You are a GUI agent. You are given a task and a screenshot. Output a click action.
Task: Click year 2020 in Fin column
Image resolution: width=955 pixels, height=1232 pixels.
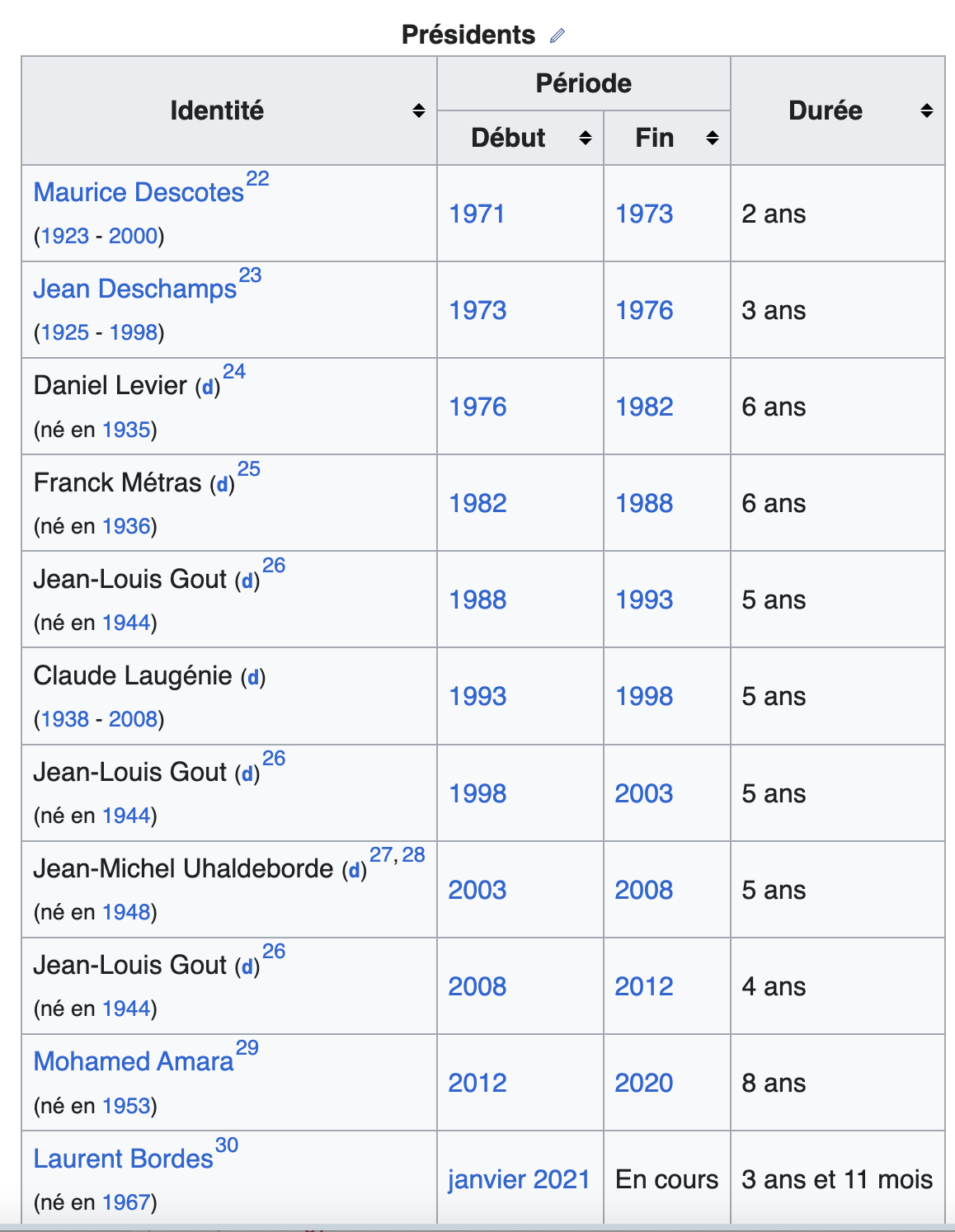(643, 1083)
